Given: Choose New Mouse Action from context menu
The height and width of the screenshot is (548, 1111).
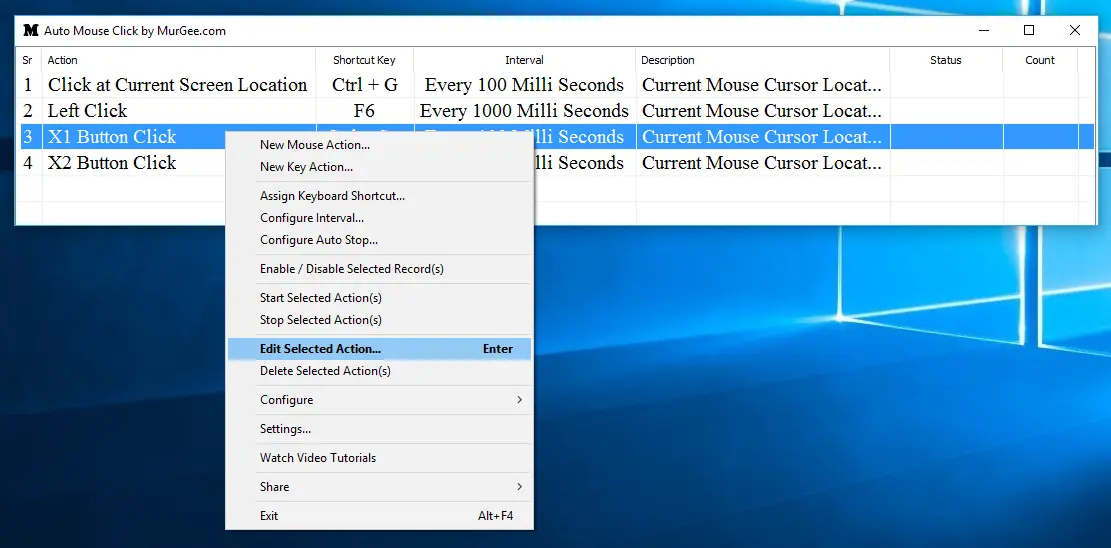Looking at the screenshot, I should (x=314, y=145).
